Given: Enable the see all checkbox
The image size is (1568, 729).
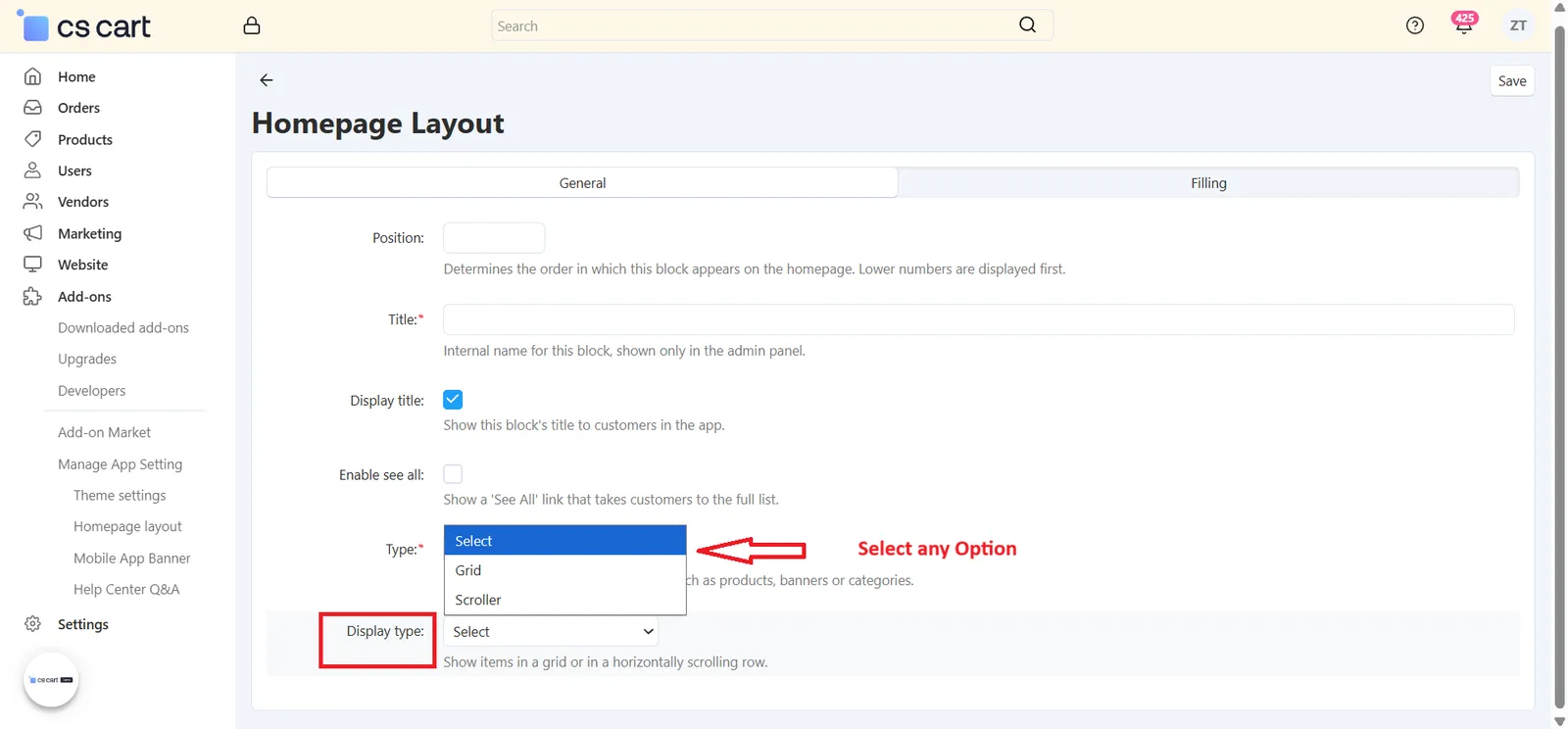Looking at the screenshot, I should coord(453,474).
